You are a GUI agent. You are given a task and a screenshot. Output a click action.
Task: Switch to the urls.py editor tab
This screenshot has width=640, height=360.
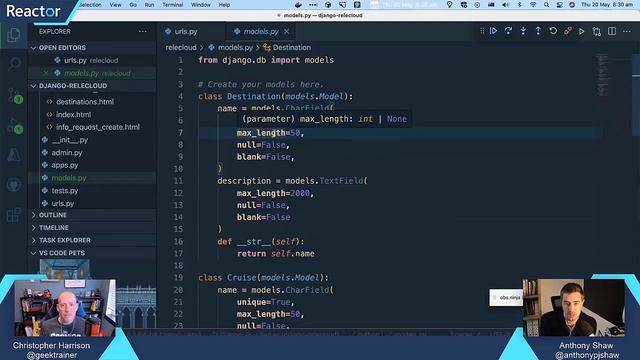[186, 31]
